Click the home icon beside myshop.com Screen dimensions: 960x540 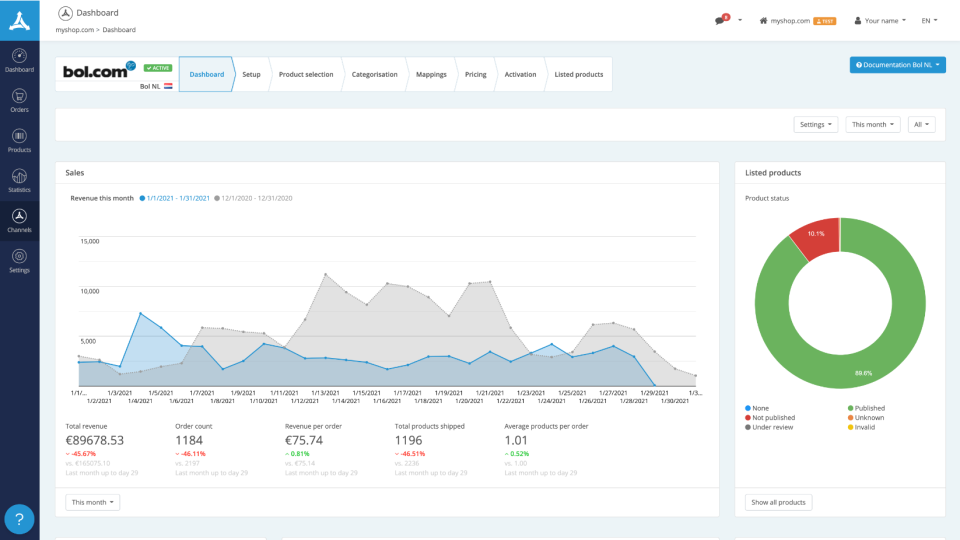[763, 21]
